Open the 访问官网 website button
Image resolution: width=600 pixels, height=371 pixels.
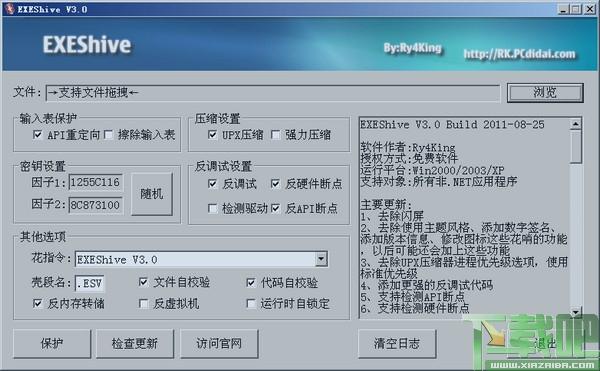(219, 343)
